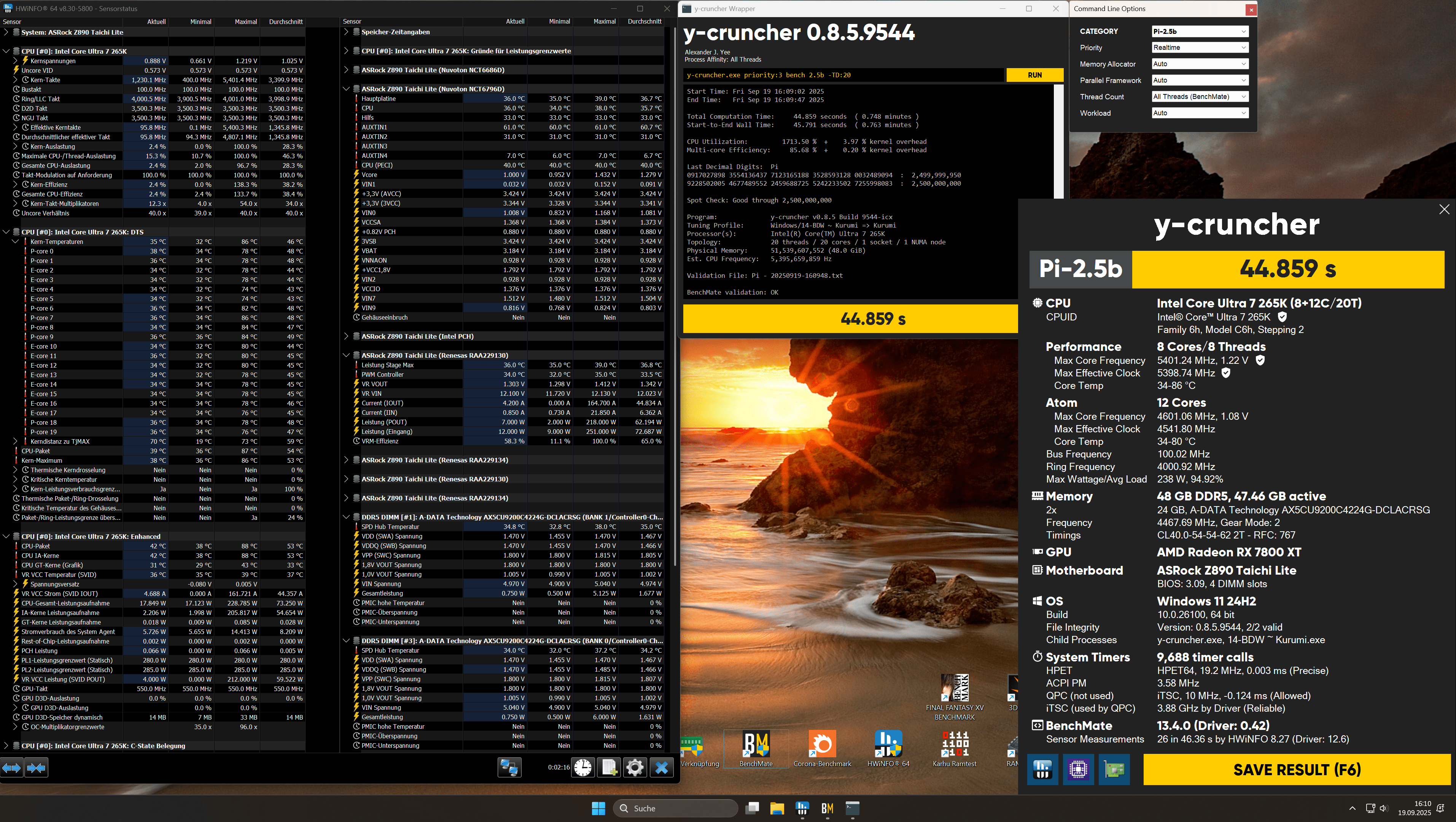Open the Priority dropdown set to Realtime
Viewport: 1456px width, 822px height.
(x=1200, y=48)
